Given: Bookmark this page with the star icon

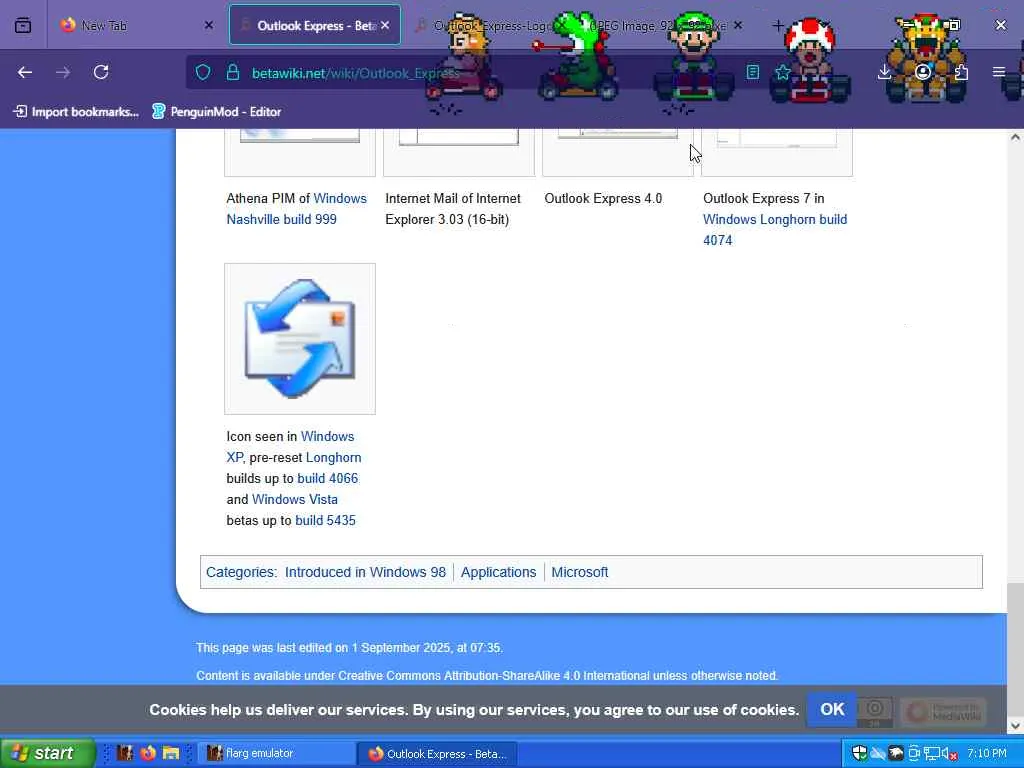Looking at the screenshot, I should tap(782, 72).
